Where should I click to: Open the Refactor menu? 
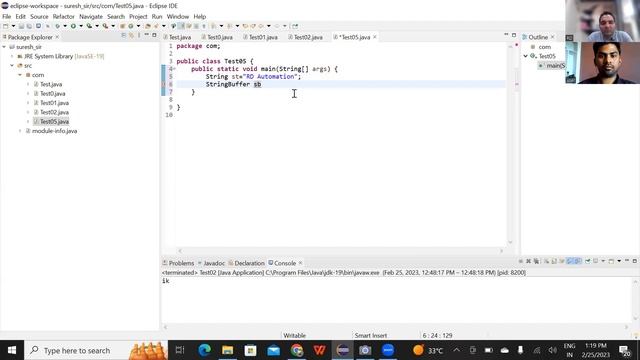click(x=63, y=16)
